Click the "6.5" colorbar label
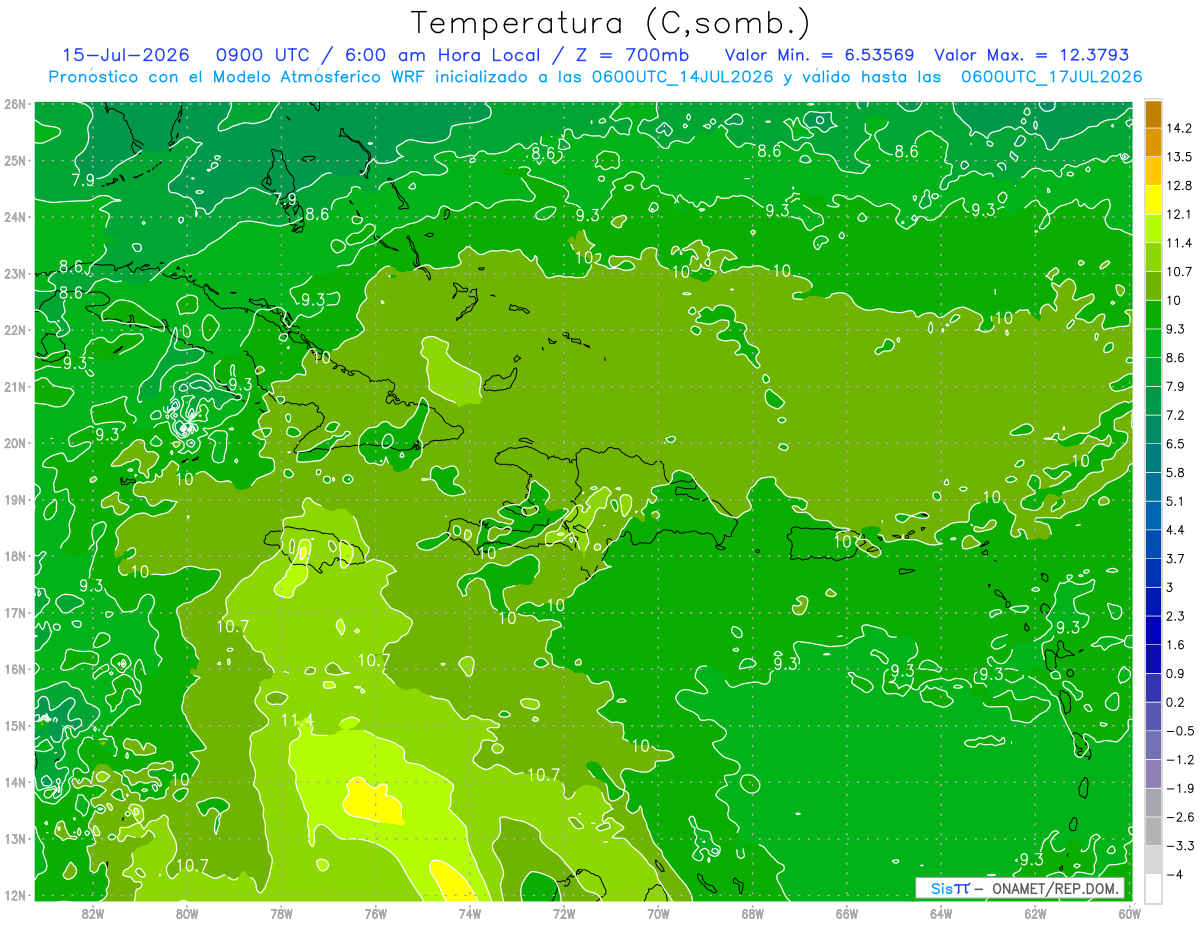 coord(1176,444)
